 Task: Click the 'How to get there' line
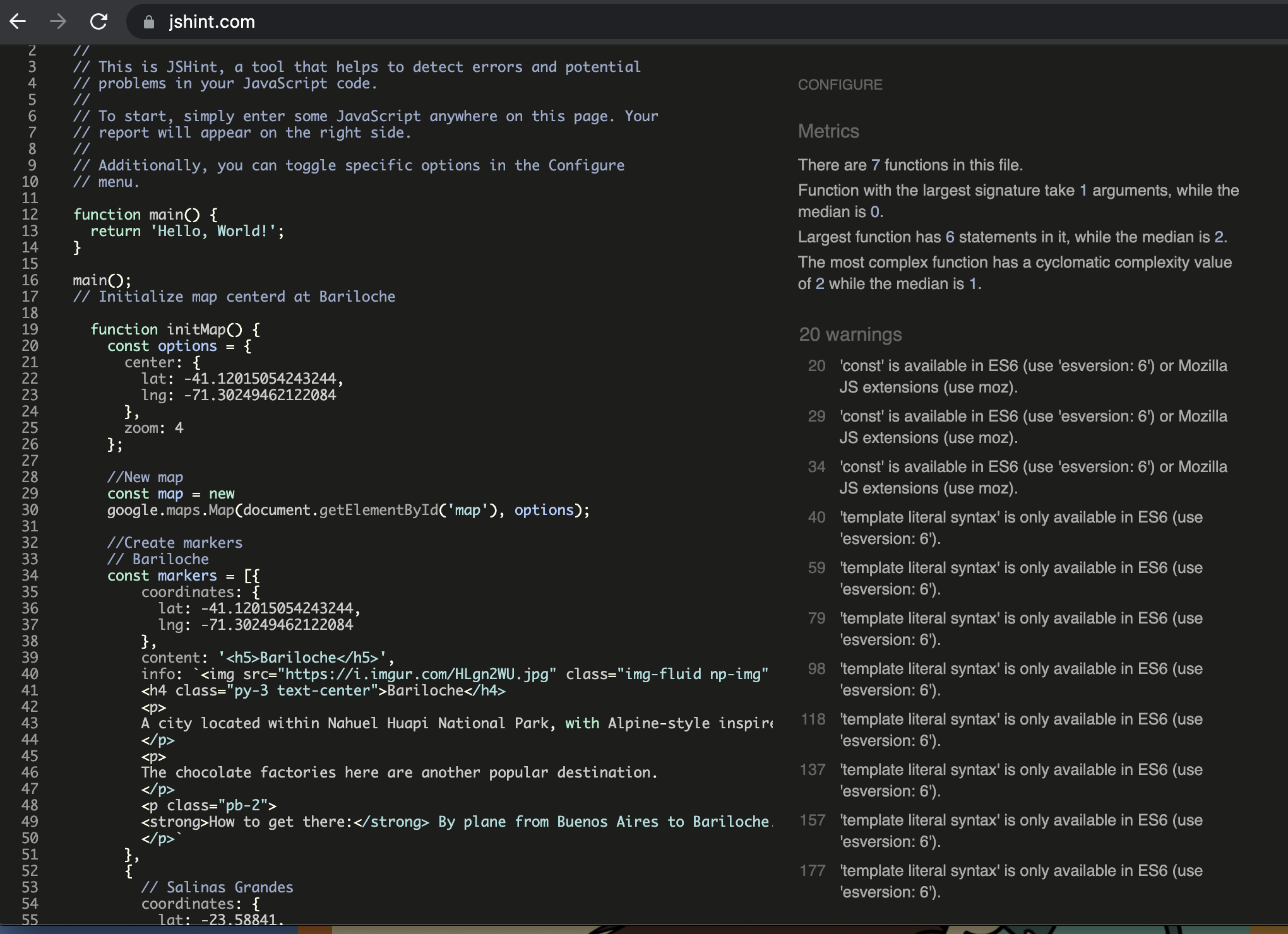tap(456, 822)
